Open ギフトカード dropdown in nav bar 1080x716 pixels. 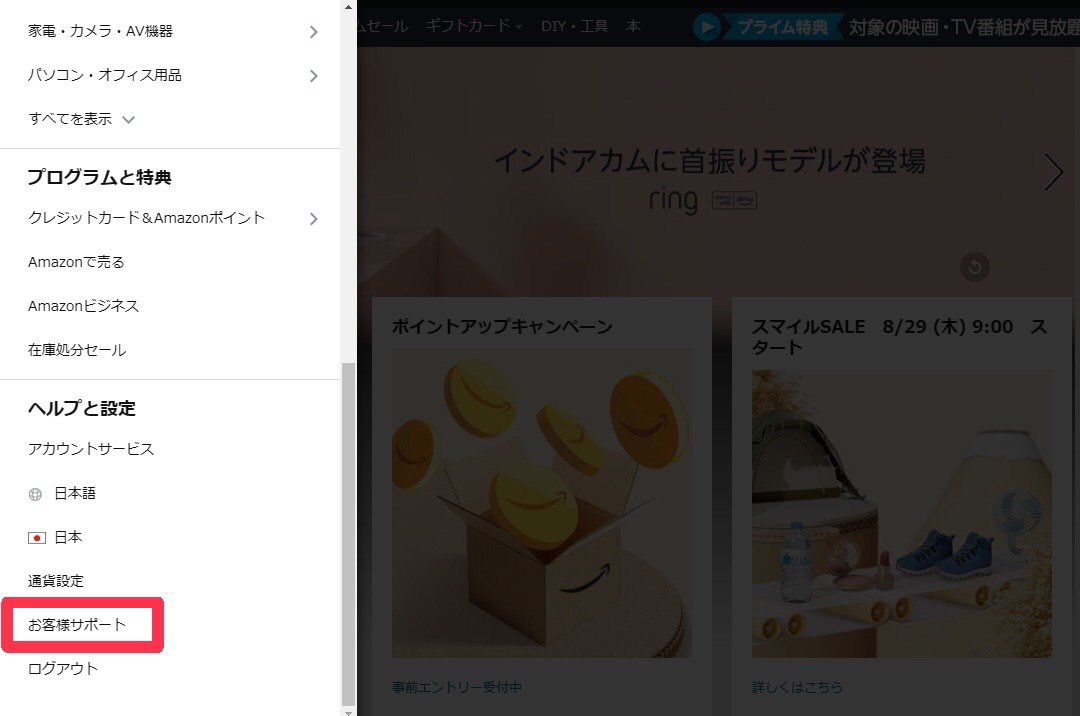(474, 26)
